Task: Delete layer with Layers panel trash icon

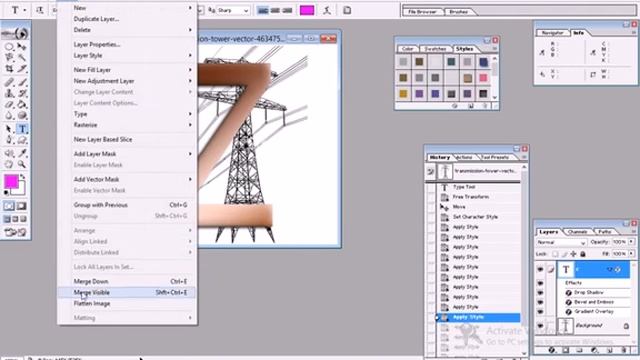Action: coord(624,350)
